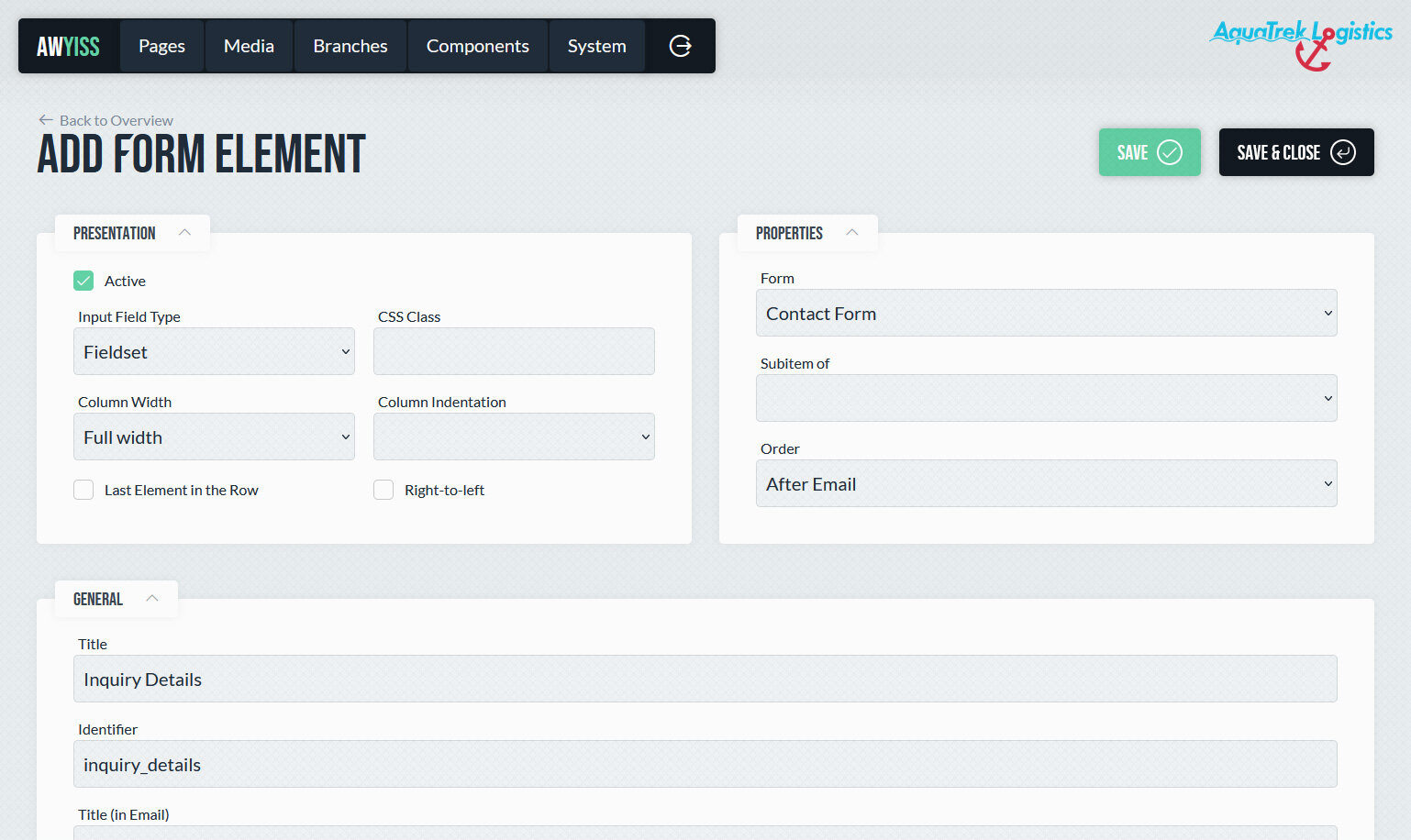
Task: Open the Subitem of dropdown
Action: click(x=1046, y=399)
